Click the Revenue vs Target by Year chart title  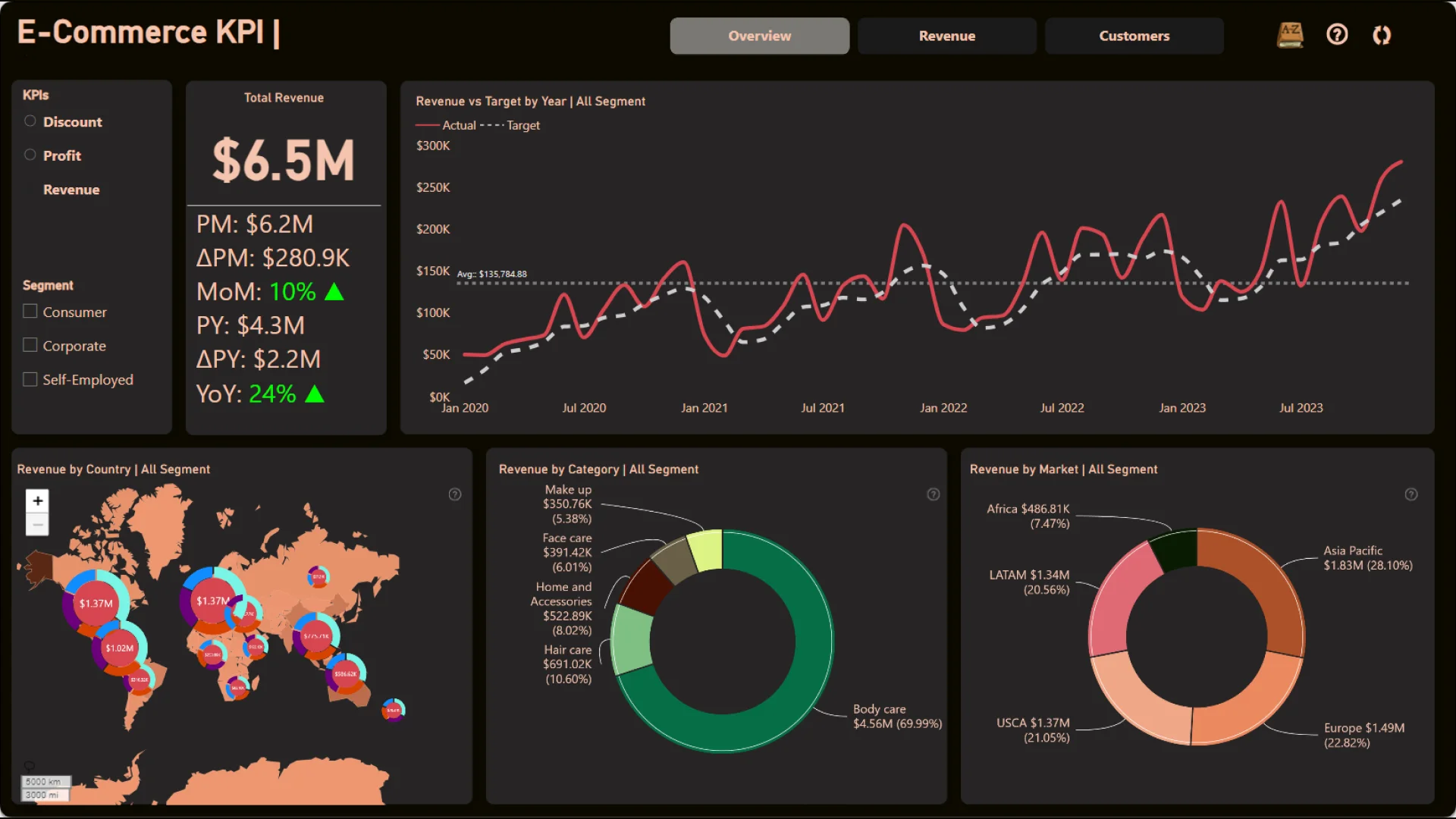pyautogui.click(x=530, y=102)
